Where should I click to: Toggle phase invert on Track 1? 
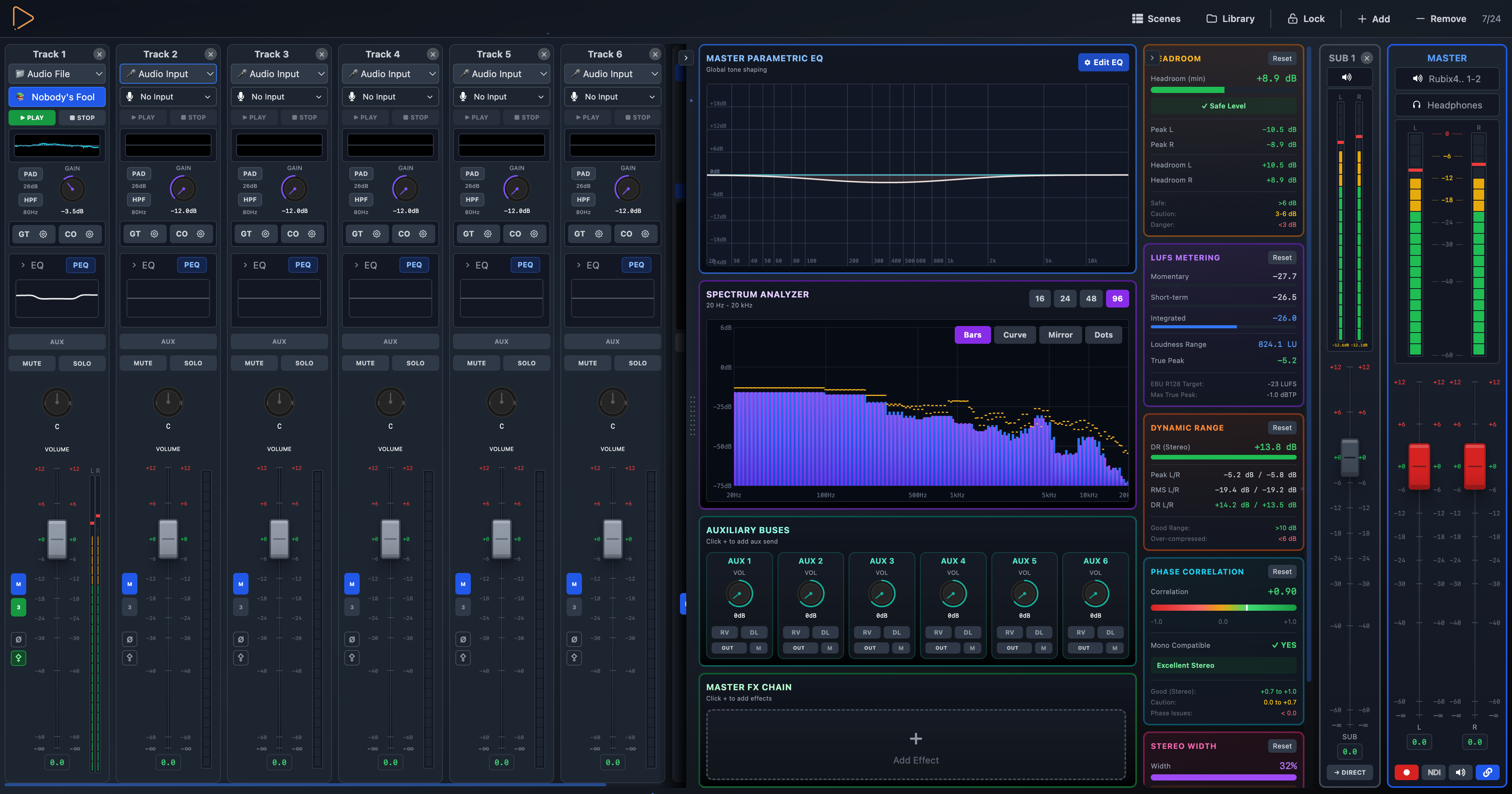pyautogui.click(x=18, y=639)
